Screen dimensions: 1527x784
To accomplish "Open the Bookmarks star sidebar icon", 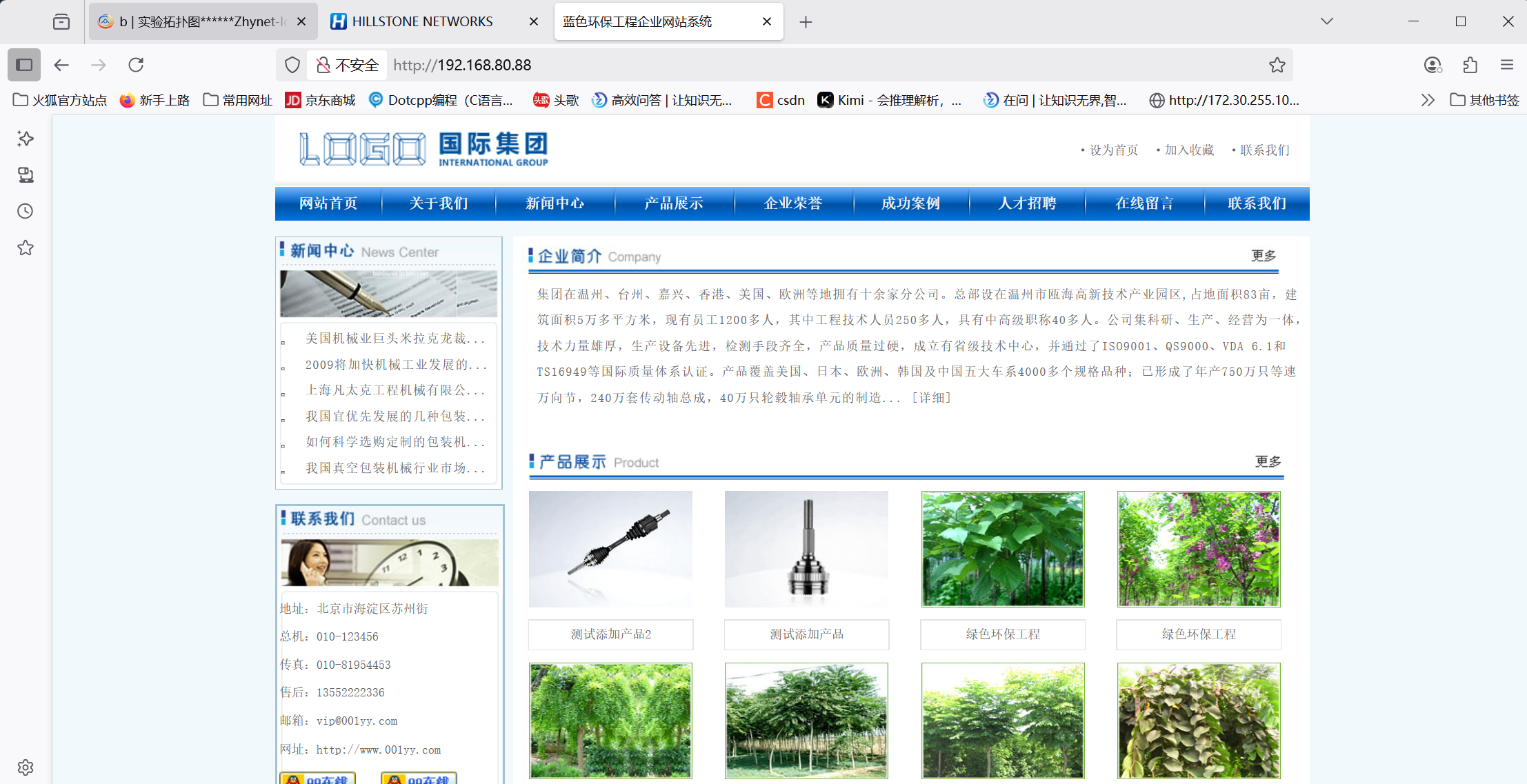I will click(x=26, y=248).
